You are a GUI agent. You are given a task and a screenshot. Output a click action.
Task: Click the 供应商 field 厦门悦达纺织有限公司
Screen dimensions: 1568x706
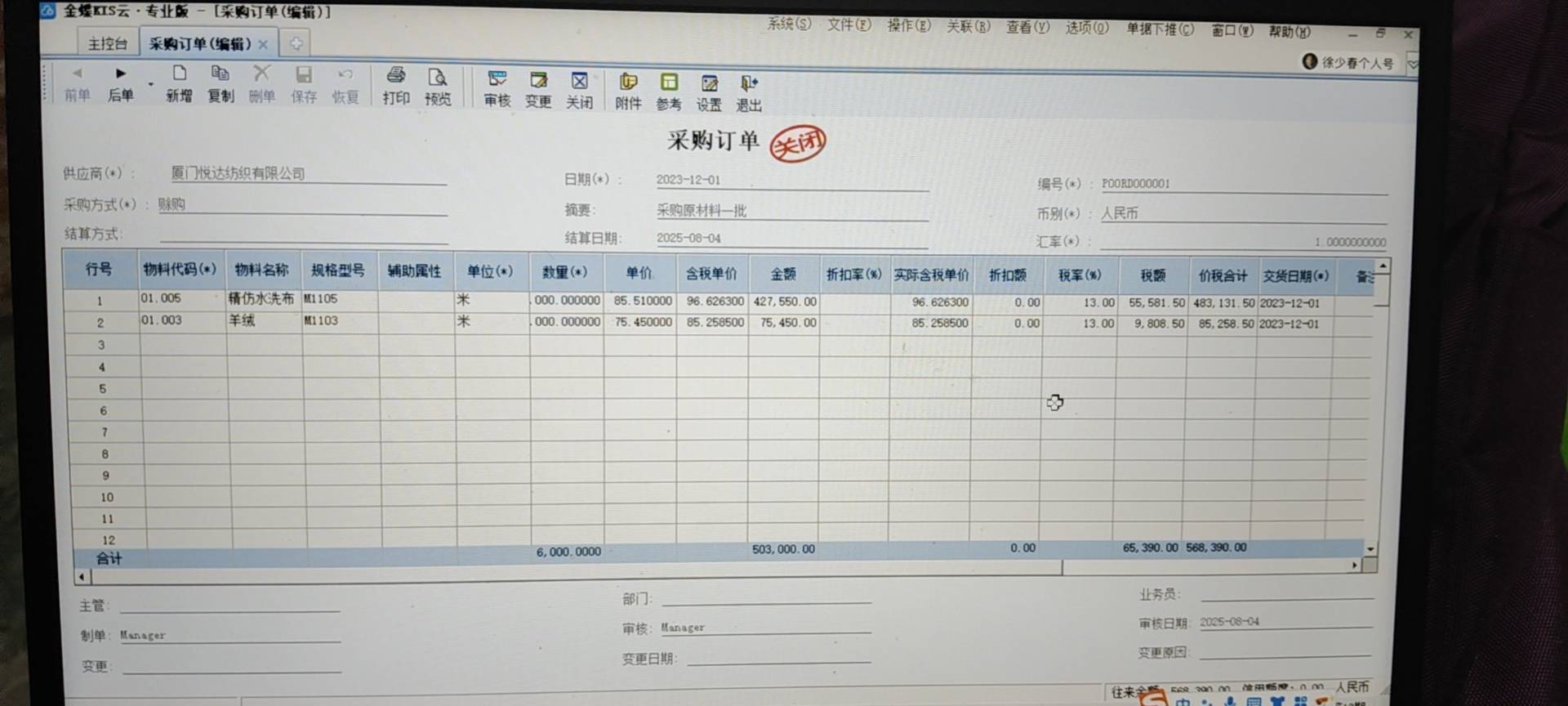309,173
